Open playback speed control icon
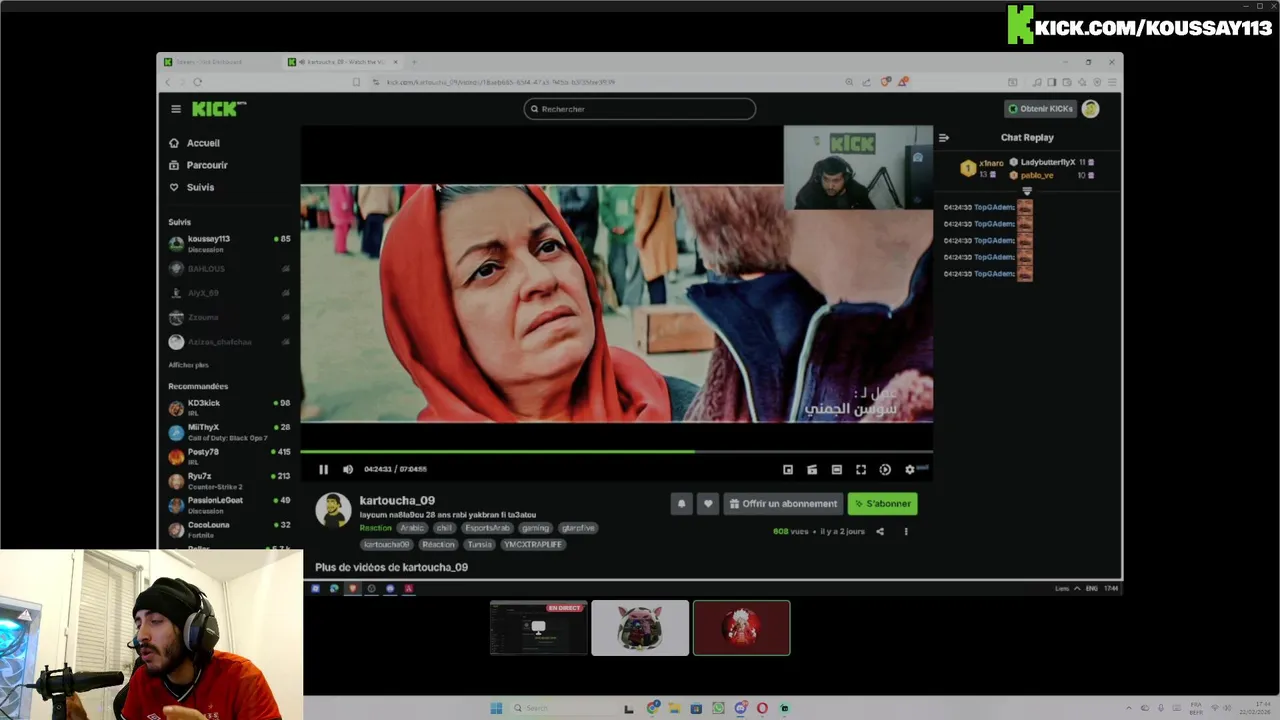This screenshot has width=1280, height=720. (885, 469)
